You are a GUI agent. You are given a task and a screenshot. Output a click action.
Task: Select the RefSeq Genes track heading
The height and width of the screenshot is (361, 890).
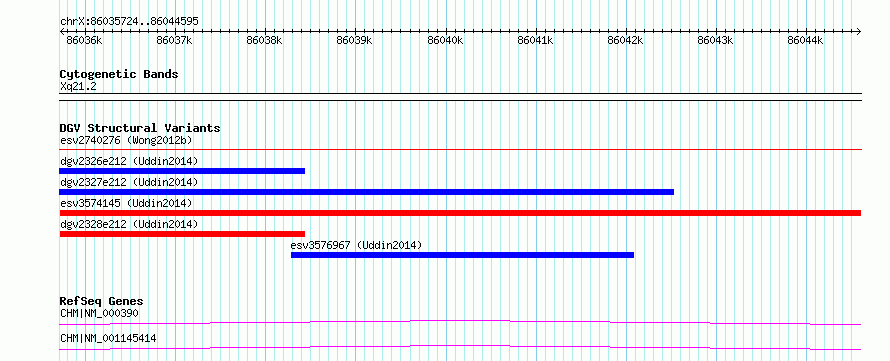pos(101,301)
